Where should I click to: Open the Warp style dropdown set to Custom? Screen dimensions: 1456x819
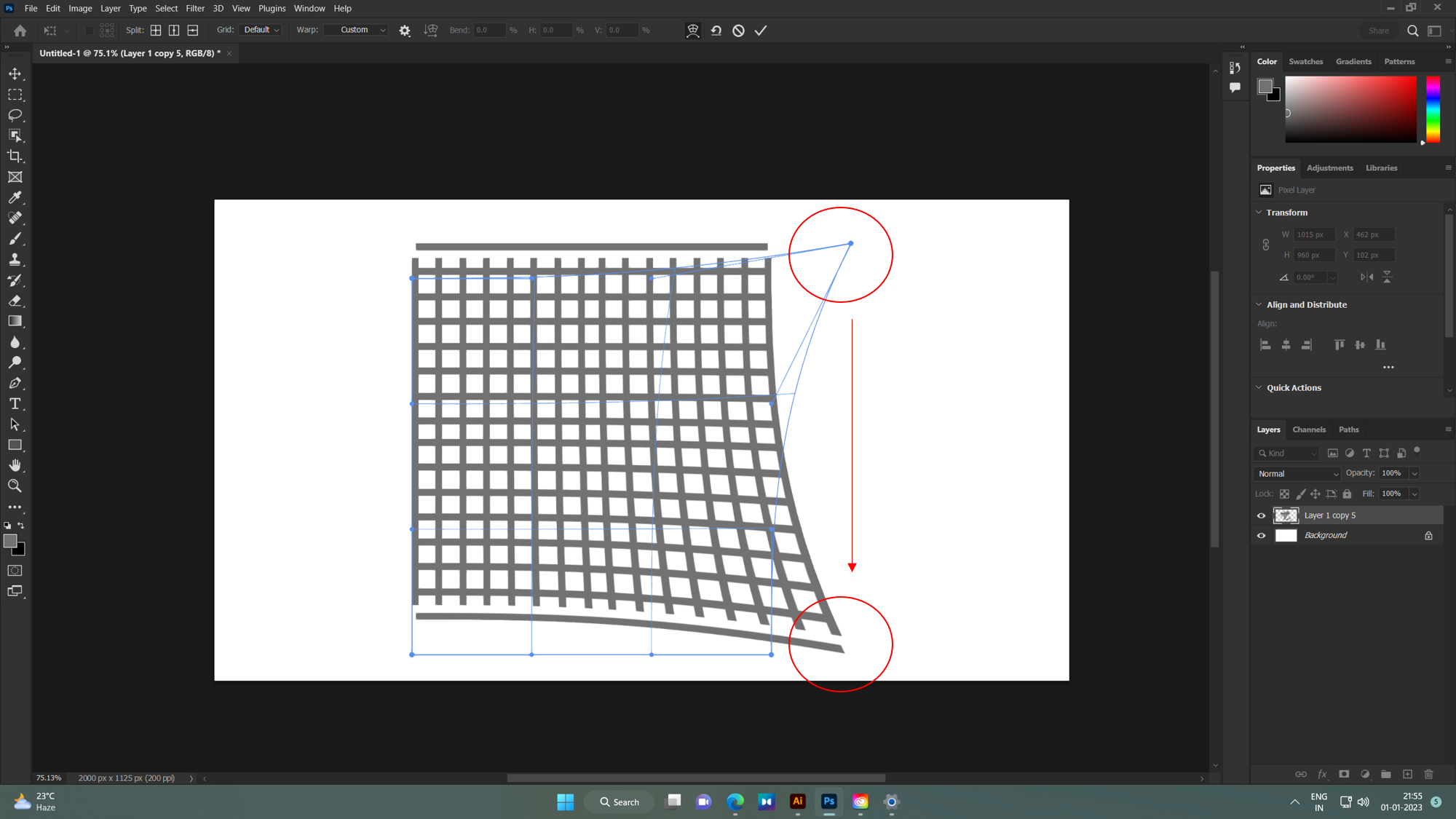(x=355, y=30)
